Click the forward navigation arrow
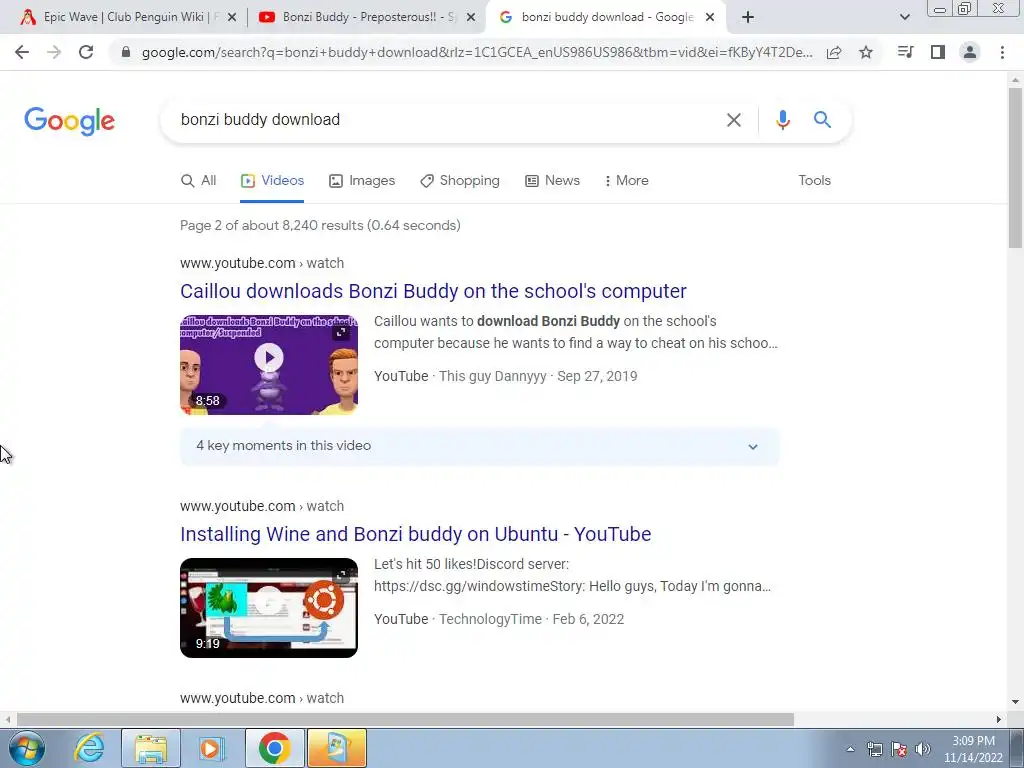This screenshot has height=768, width=1024. pyautogui.click(x=54, y=52)
